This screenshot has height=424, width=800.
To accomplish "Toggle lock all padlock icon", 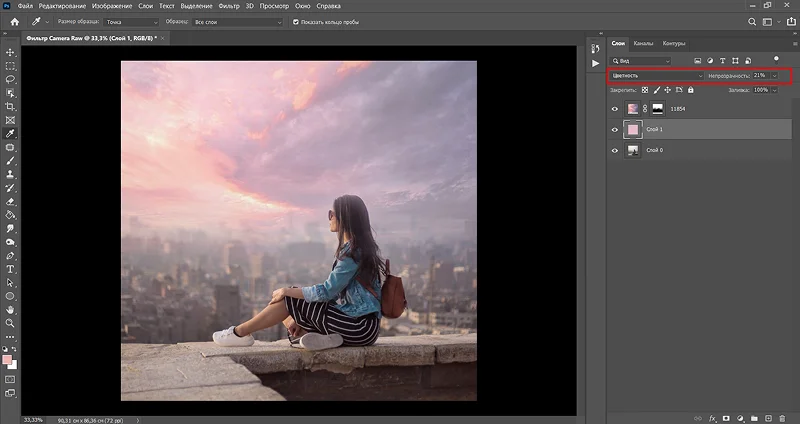I will click(690, 90).
